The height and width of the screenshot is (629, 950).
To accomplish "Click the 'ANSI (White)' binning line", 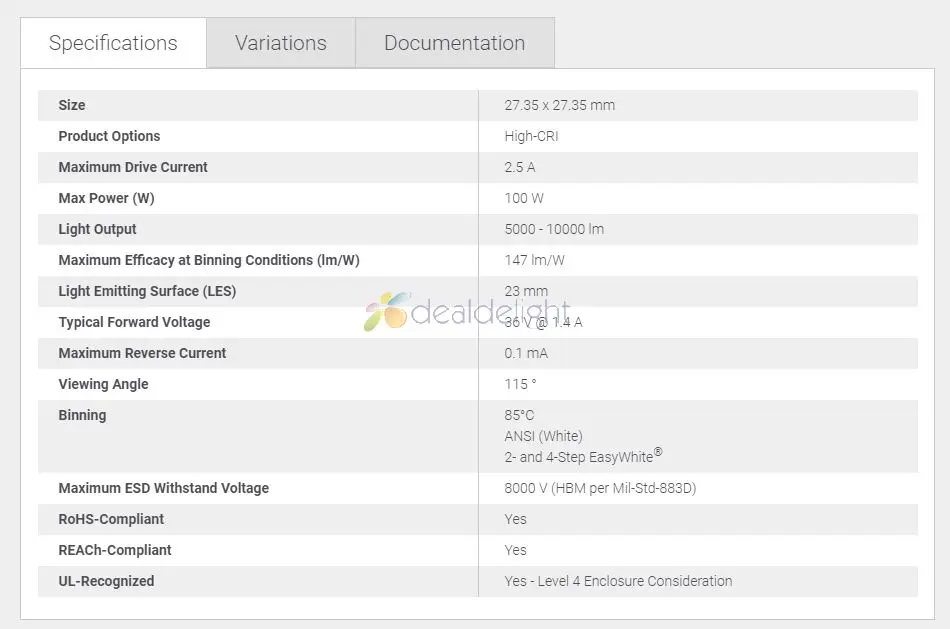I will coord(543,436).
